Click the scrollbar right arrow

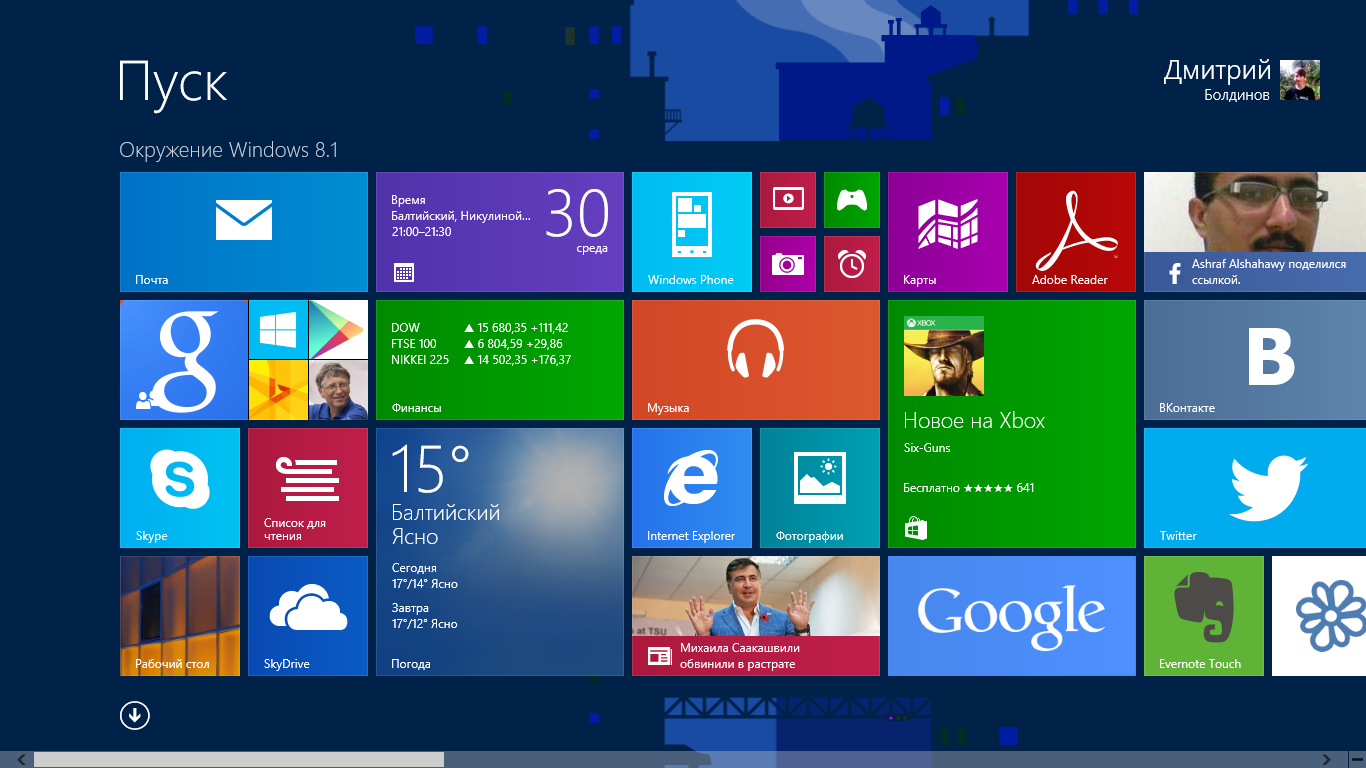(x=1327, y=760)
